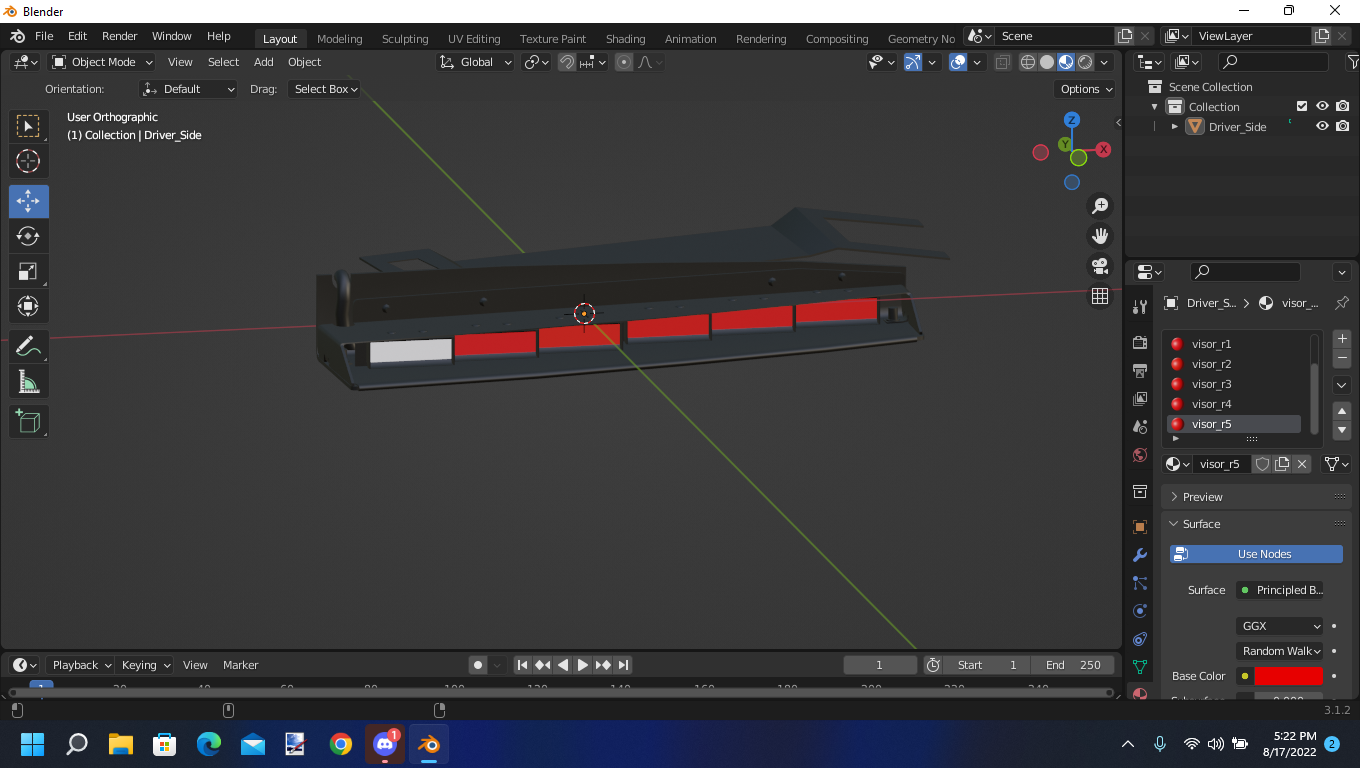Click the zoom magnifier viewport icon
Screen dimensions: 1360x768
coord(1100,206)
